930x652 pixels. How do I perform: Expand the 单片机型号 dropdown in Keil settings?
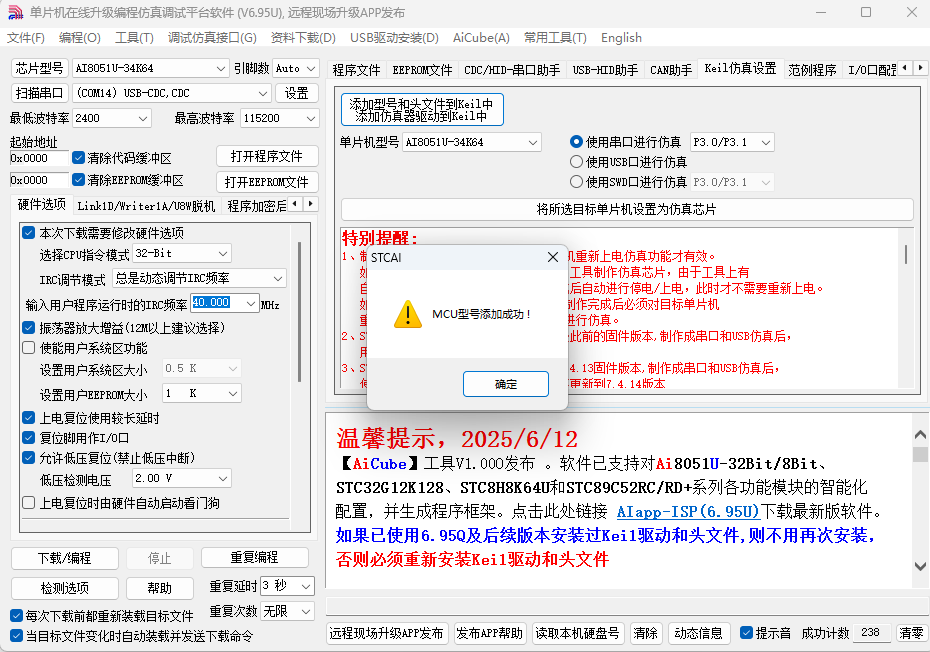533,142
